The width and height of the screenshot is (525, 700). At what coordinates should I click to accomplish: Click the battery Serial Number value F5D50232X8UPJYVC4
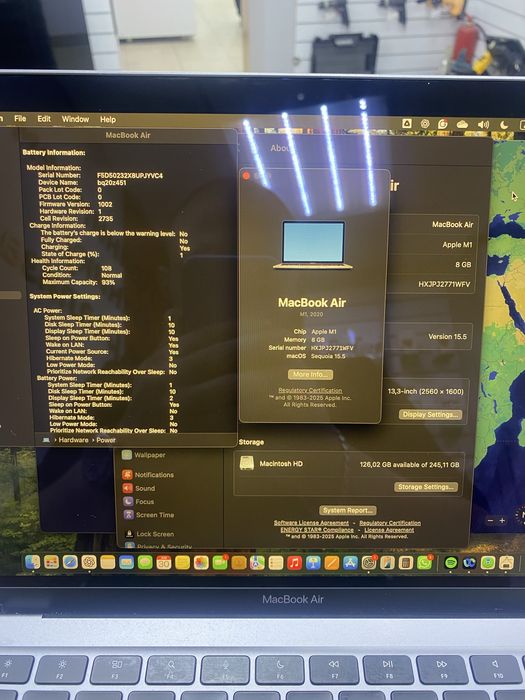click(130, 175)
